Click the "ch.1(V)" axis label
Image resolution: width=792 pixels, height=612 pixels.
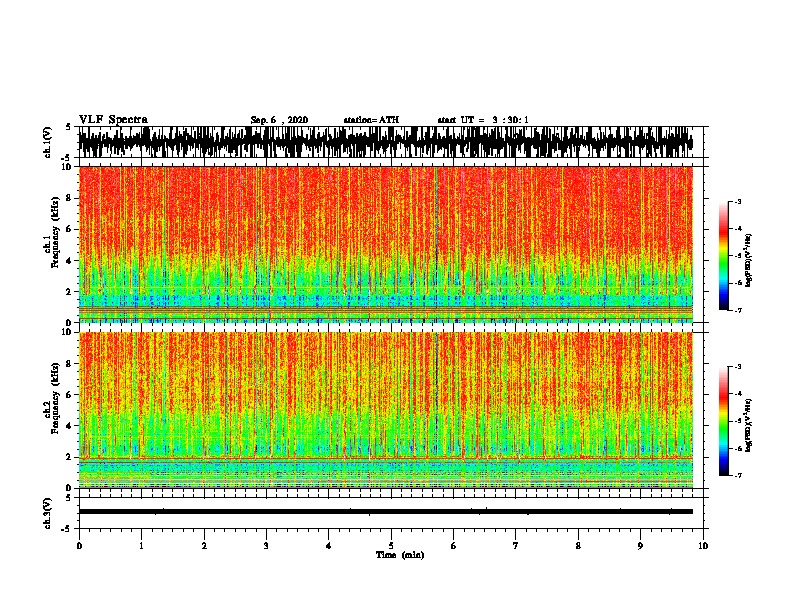point(47,142)
